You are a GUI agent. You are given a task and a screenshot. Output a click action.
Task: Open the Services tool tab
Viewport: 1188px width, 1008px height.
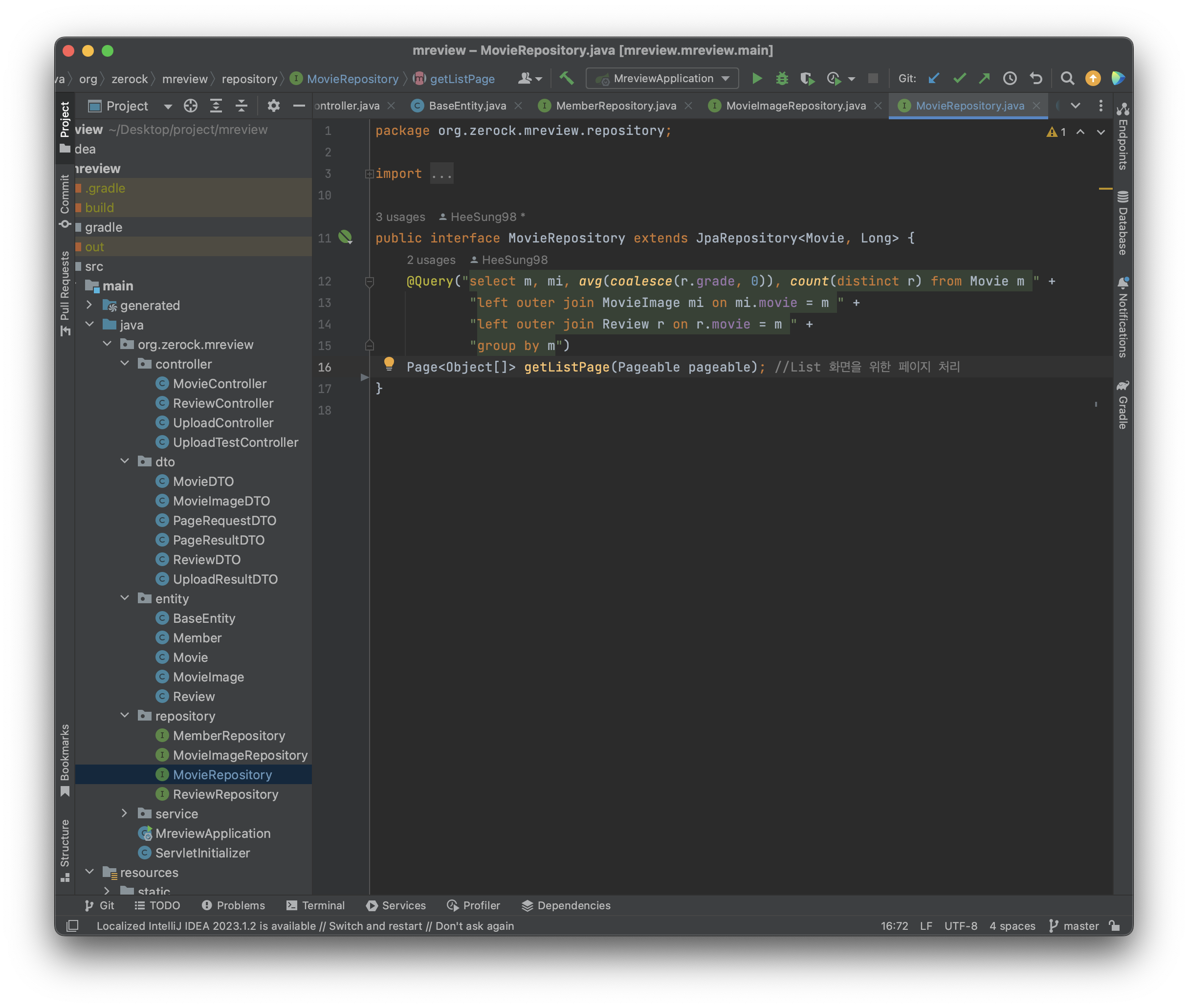[x=396, y=905]
